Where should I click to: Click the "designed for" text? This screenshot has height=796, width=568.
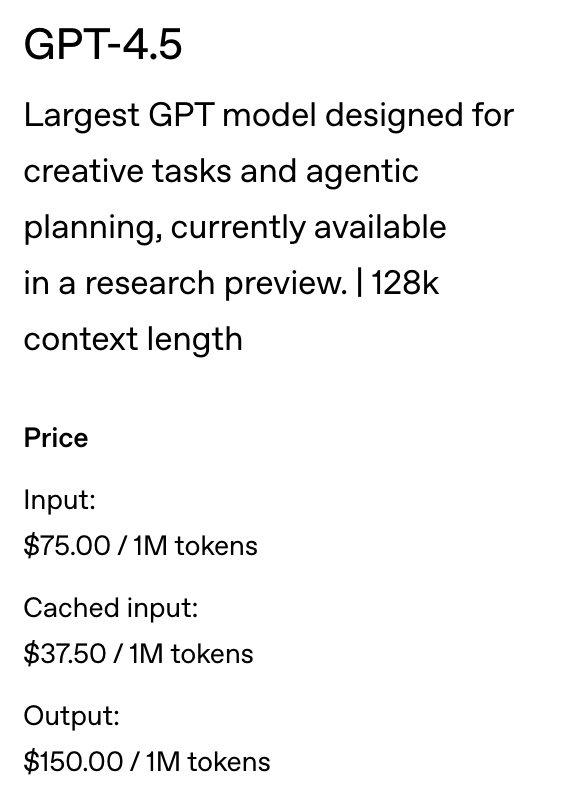coord(419,115)
